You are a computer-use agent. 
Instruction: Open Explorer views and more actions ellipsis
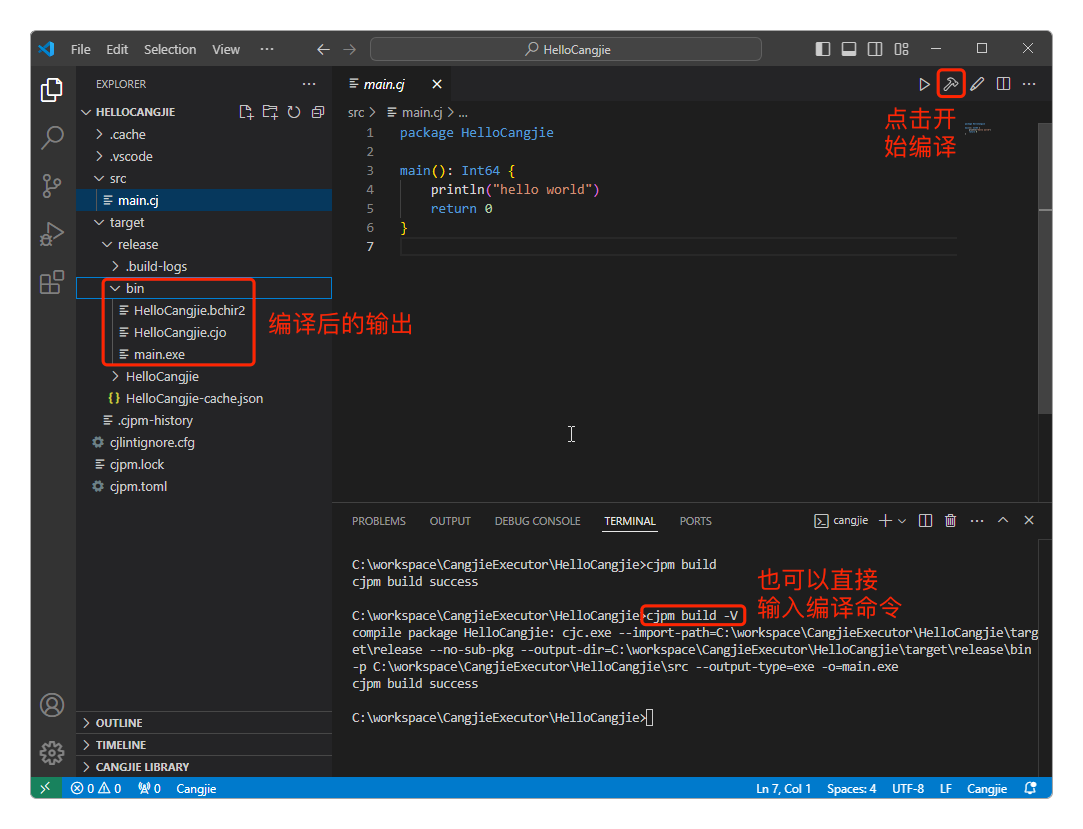point(309,84)
